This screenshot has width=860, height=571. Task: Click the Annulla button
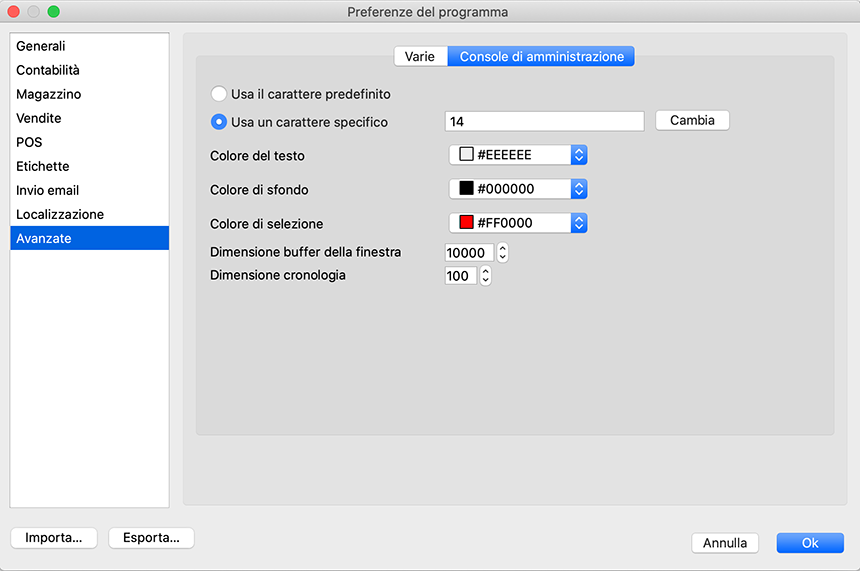(x=725, y=543)
